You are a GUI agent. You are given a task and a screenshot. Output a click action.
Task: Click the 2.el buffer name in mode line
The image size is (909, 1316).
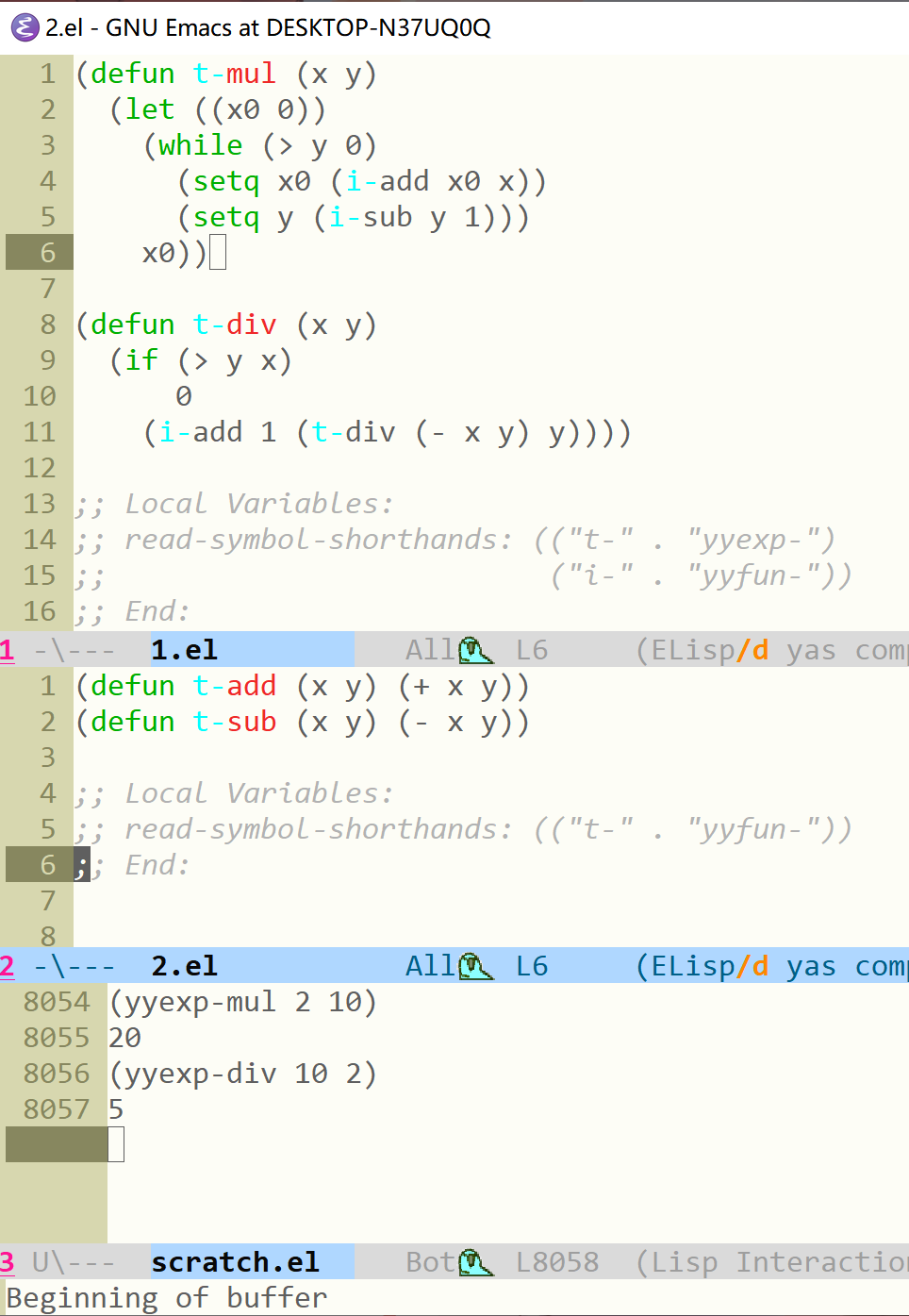[x=185, y=966]
